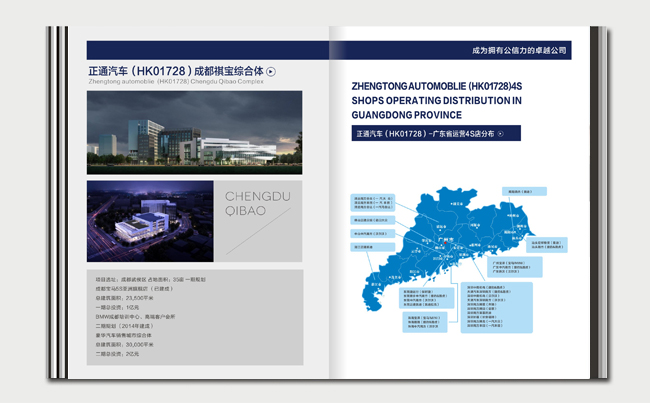The width and height of the screenshot is (650, 403).
Task: Click the Zhengtong automobile English subtitle
Action: click(174, 83)
